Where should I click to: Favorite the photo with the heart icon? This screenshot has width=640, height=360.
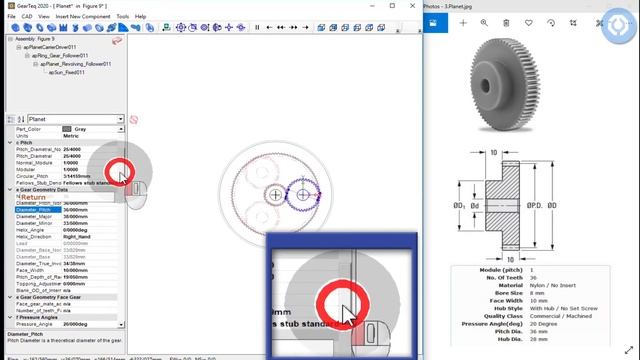point(529,23)
